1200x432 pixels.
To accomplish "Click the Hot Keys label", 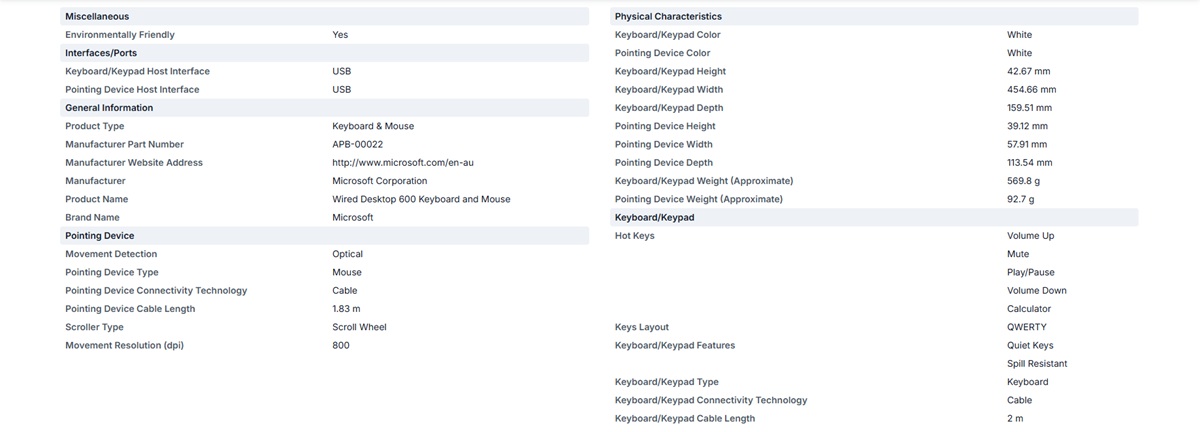I will pos(634,236).
